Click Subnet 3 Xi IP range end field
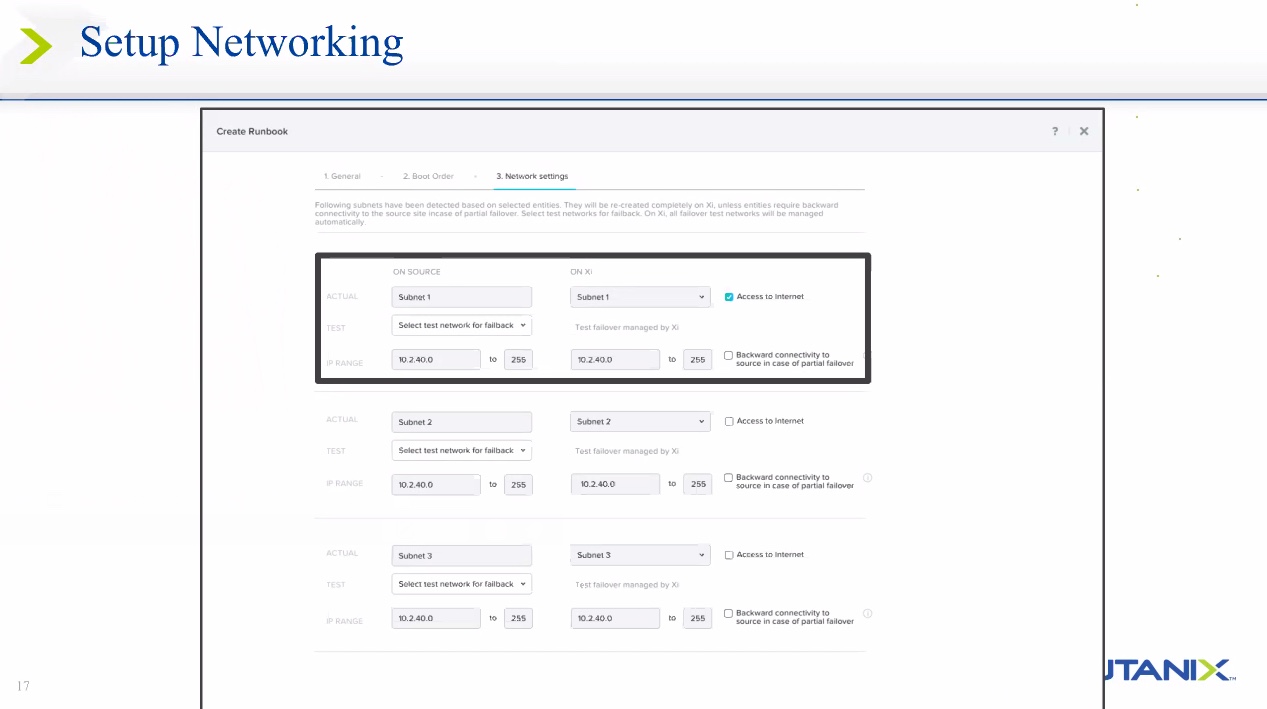The height and width of the screenshot is (709, 1267). point(697,618)
